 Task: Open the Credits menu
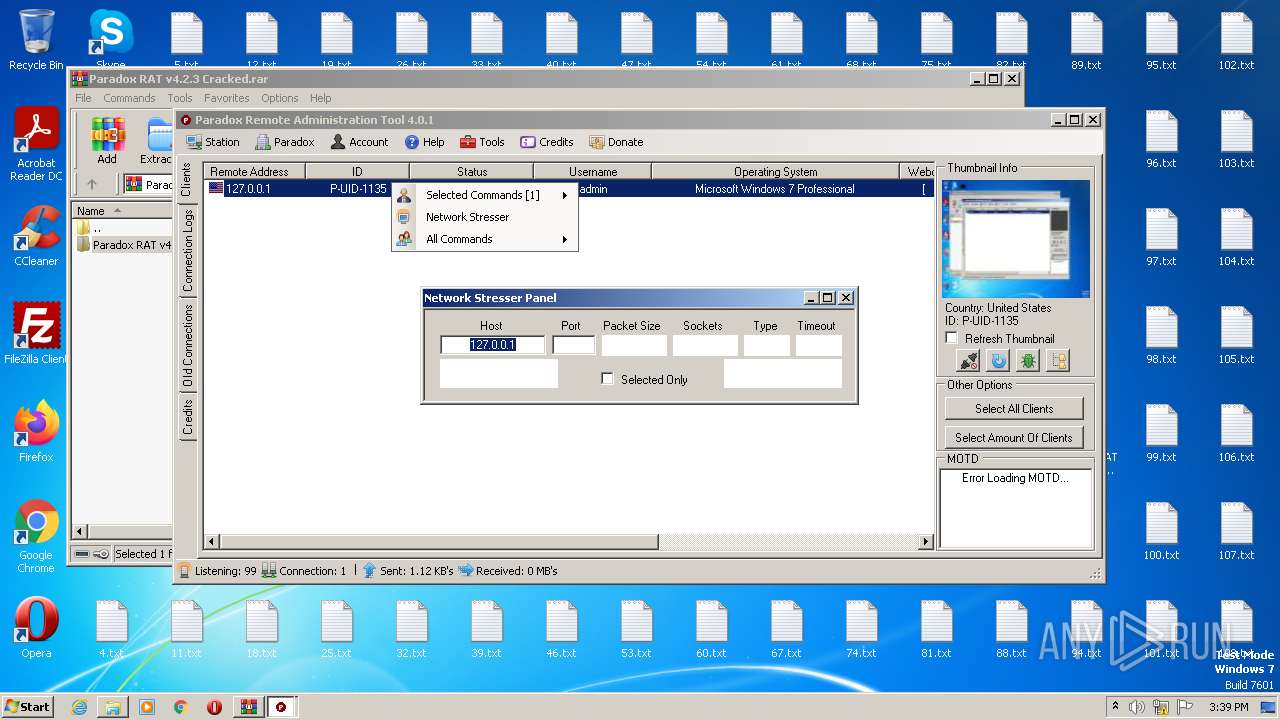point(547,142)
